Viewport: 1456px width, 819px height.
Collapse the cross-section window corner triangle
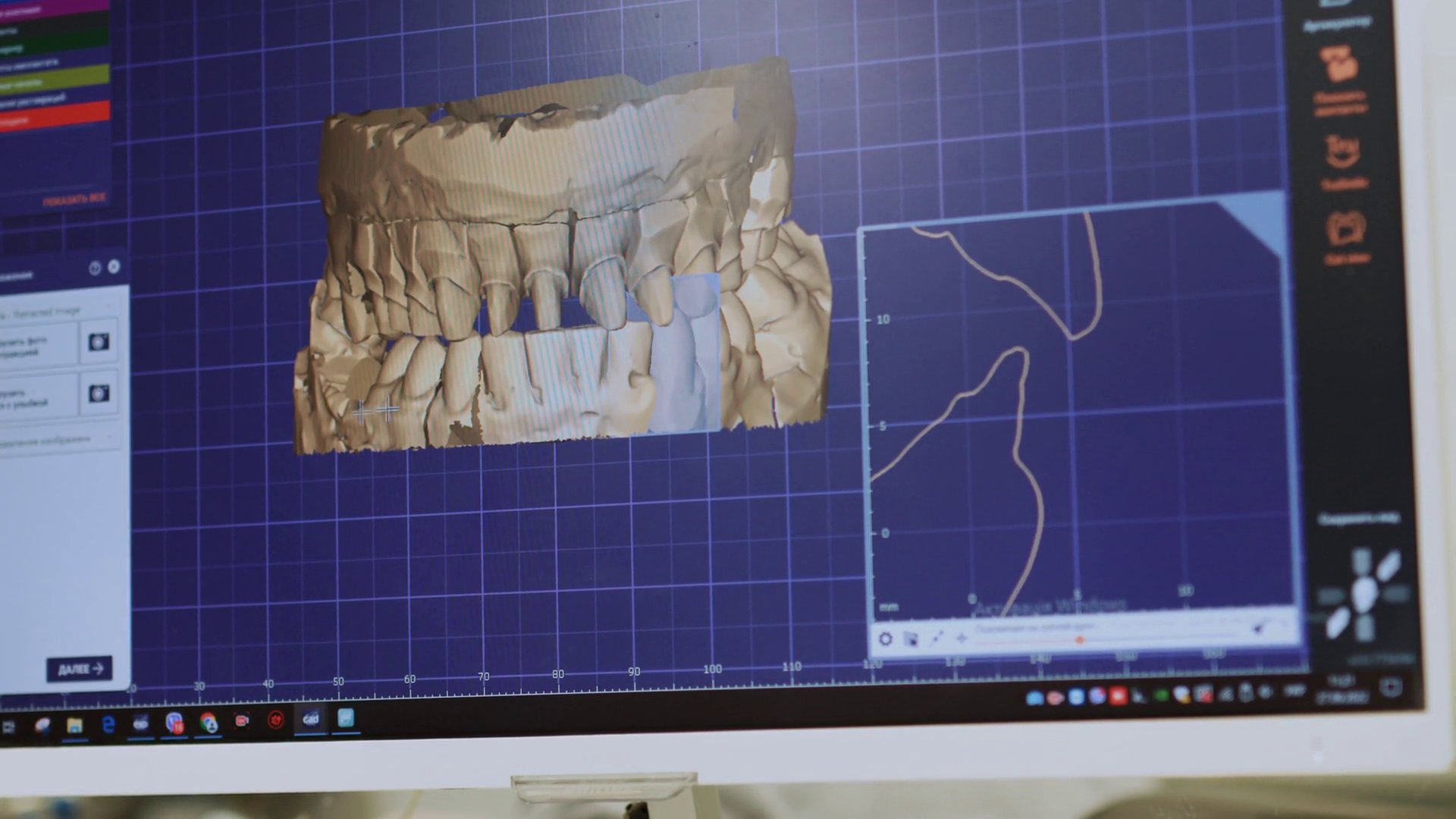coord(1263,216)
